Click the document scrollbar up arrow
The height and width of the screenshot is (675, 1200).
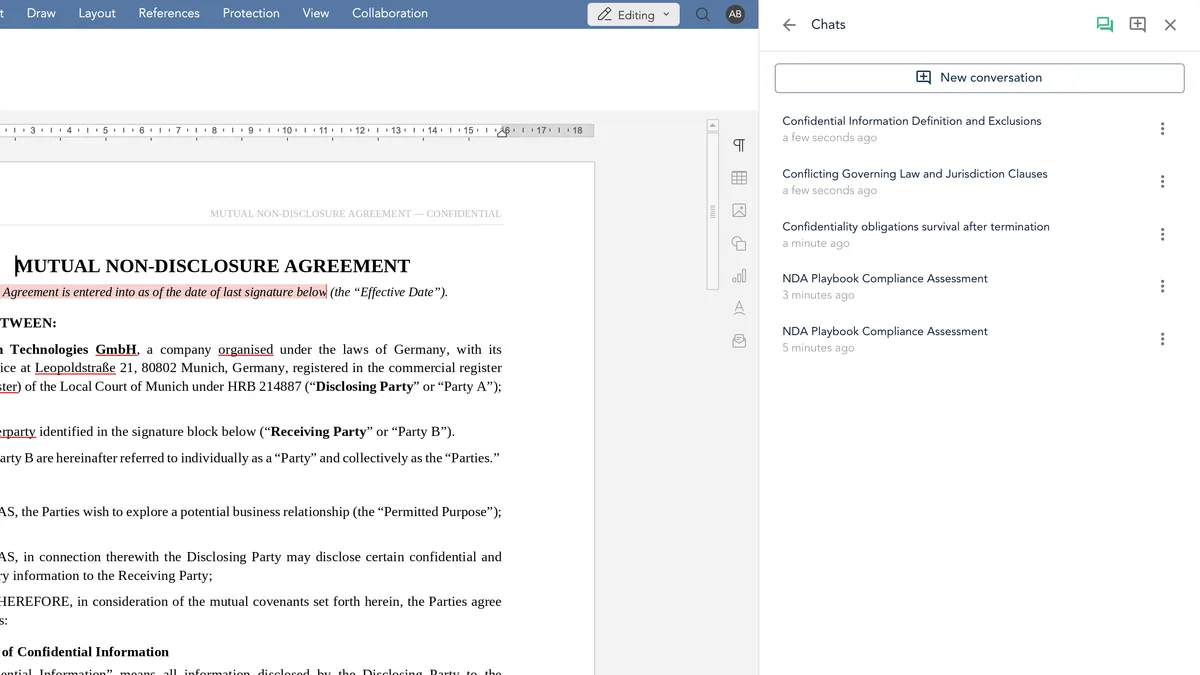click(712, 126)
